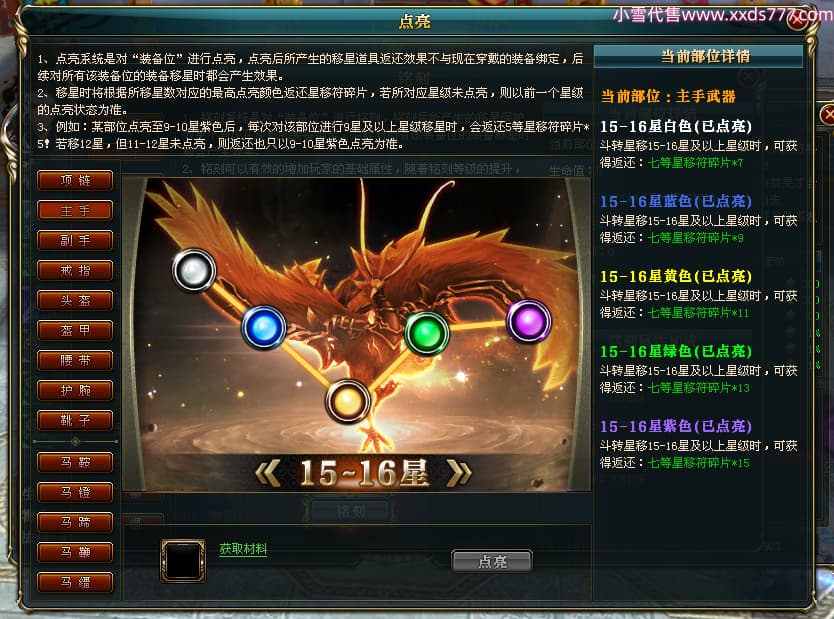834x619 pixels.
Task: Select the 腰带 slot
Action: click(x=75, y=361)
